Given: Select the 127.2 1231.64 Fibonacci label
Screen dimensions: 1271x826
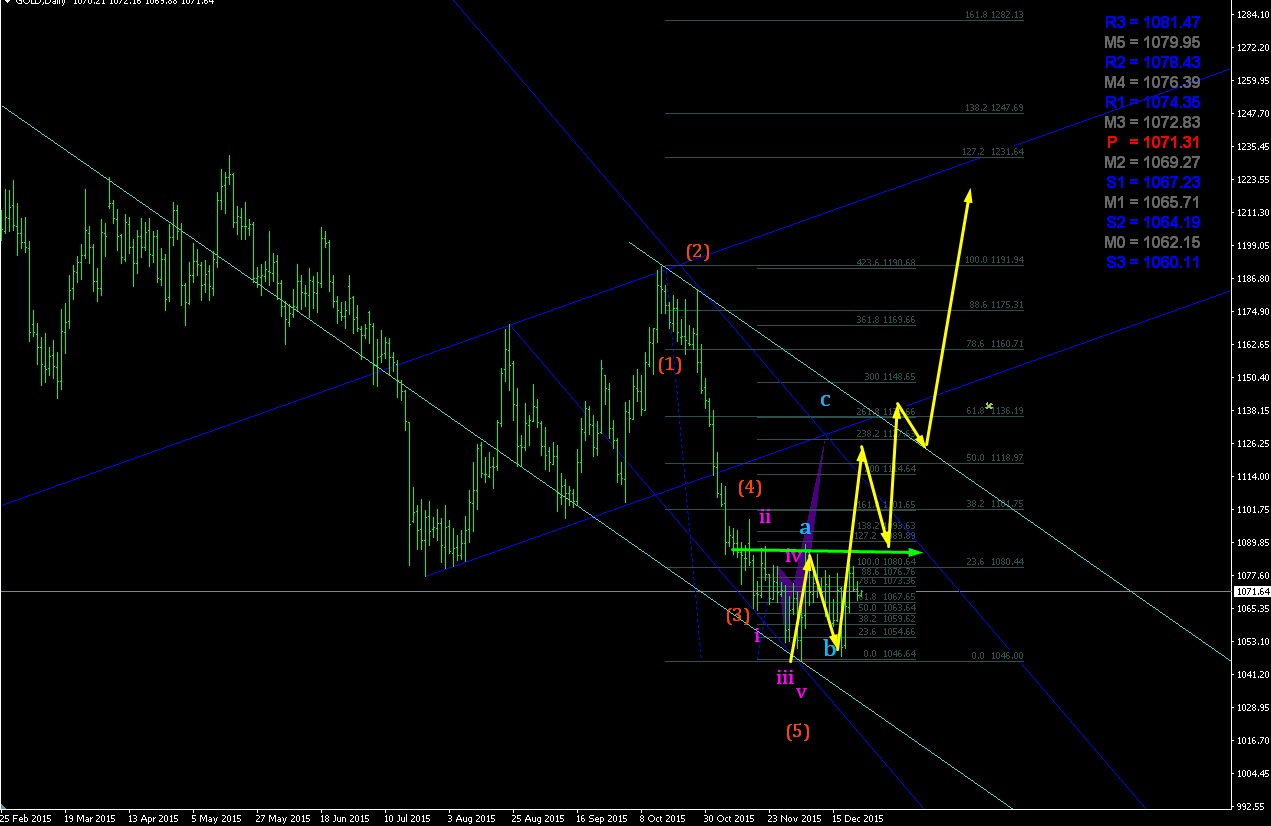Looking at the screenshot, I should 994,152.
